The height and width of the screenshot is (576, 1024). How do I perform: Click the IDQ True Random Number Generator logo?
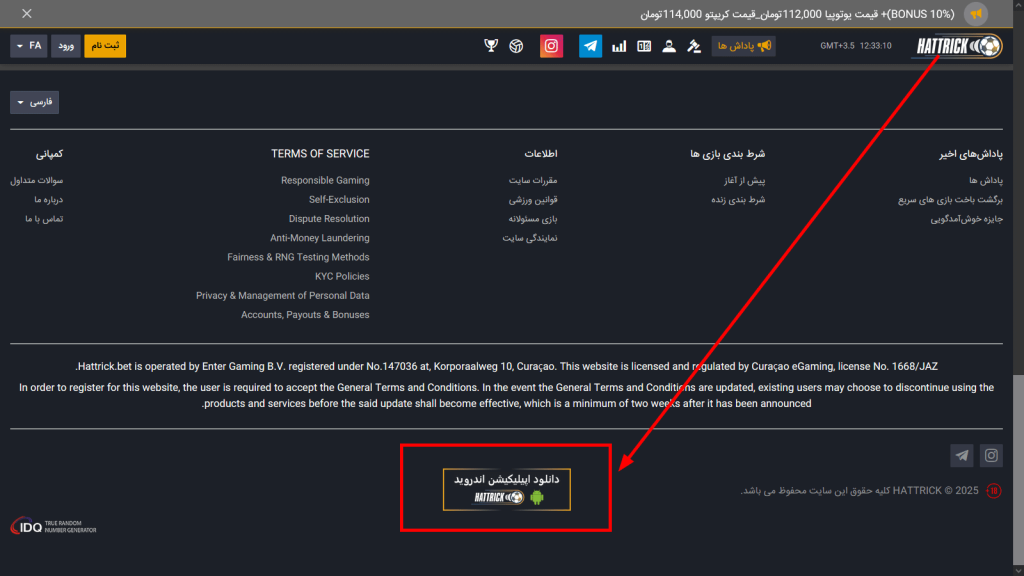[52, 524]
